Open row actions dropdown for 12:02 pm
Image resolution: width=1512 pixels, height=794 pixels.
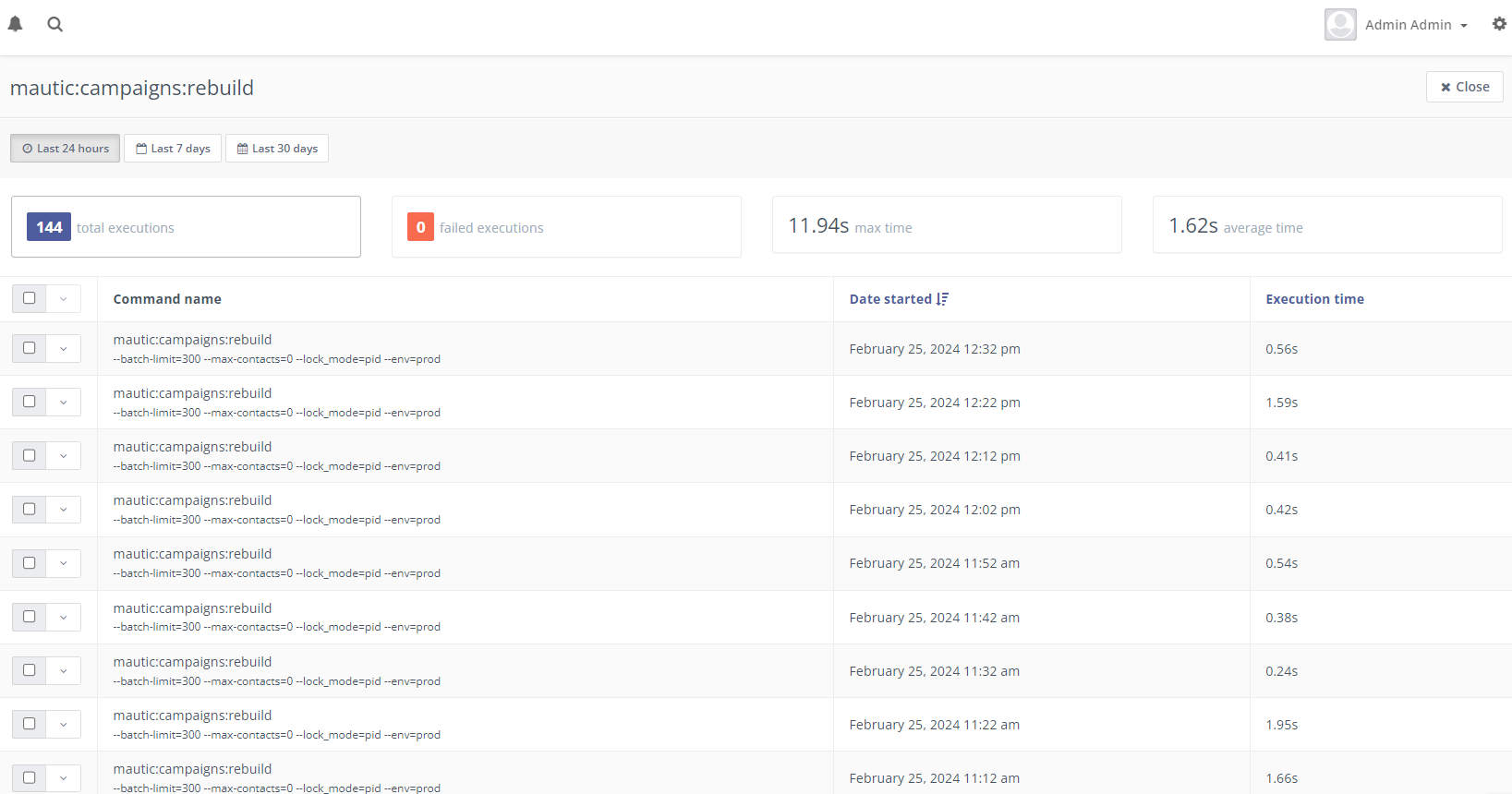click(x=64, y=510)
